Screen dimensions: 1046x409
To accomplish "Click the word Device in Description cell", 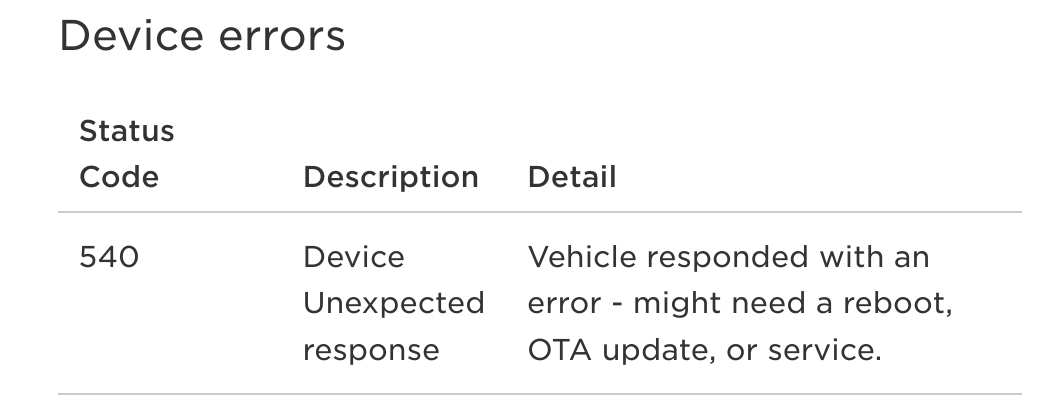I will 354,257.
